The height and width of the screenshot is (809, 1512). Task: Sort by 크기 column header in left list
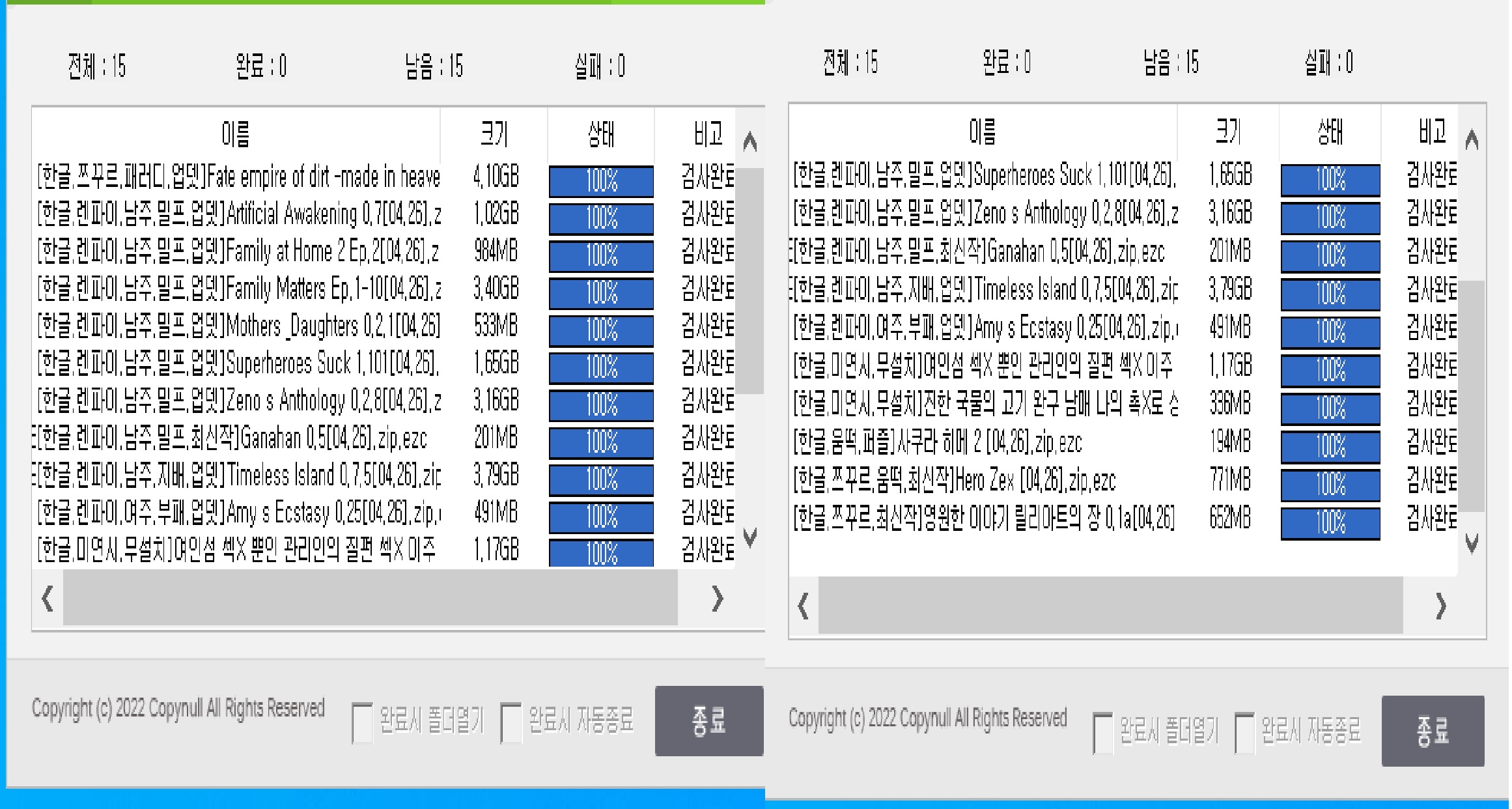pyautogui.click(x=494, y=134)
